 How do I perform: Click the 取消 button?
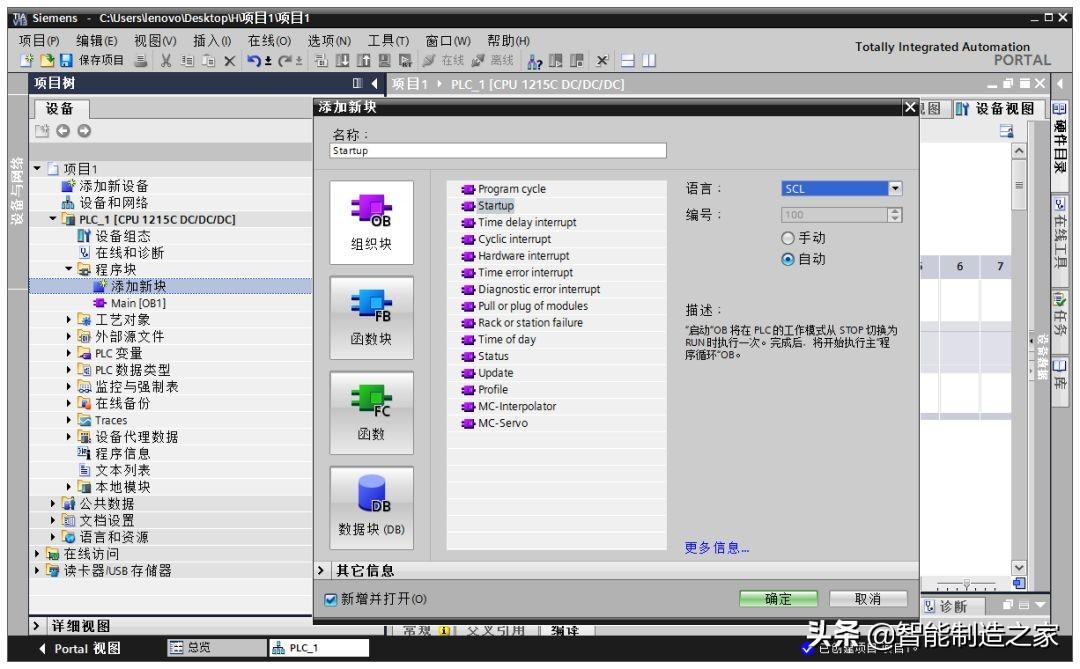(867, 599)
